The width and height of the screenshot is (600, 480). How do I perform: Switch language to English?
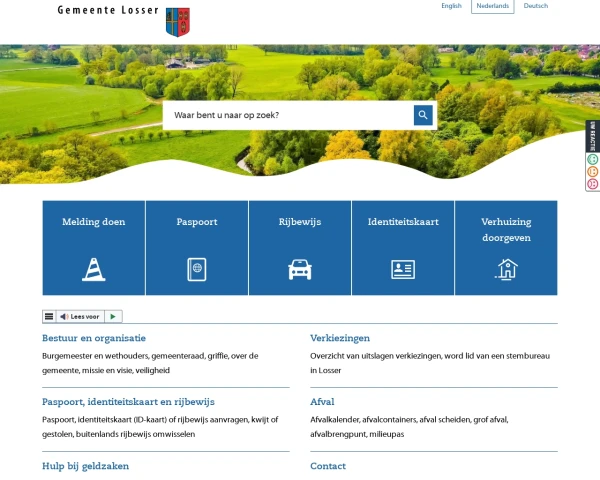[x=452, y=6]
